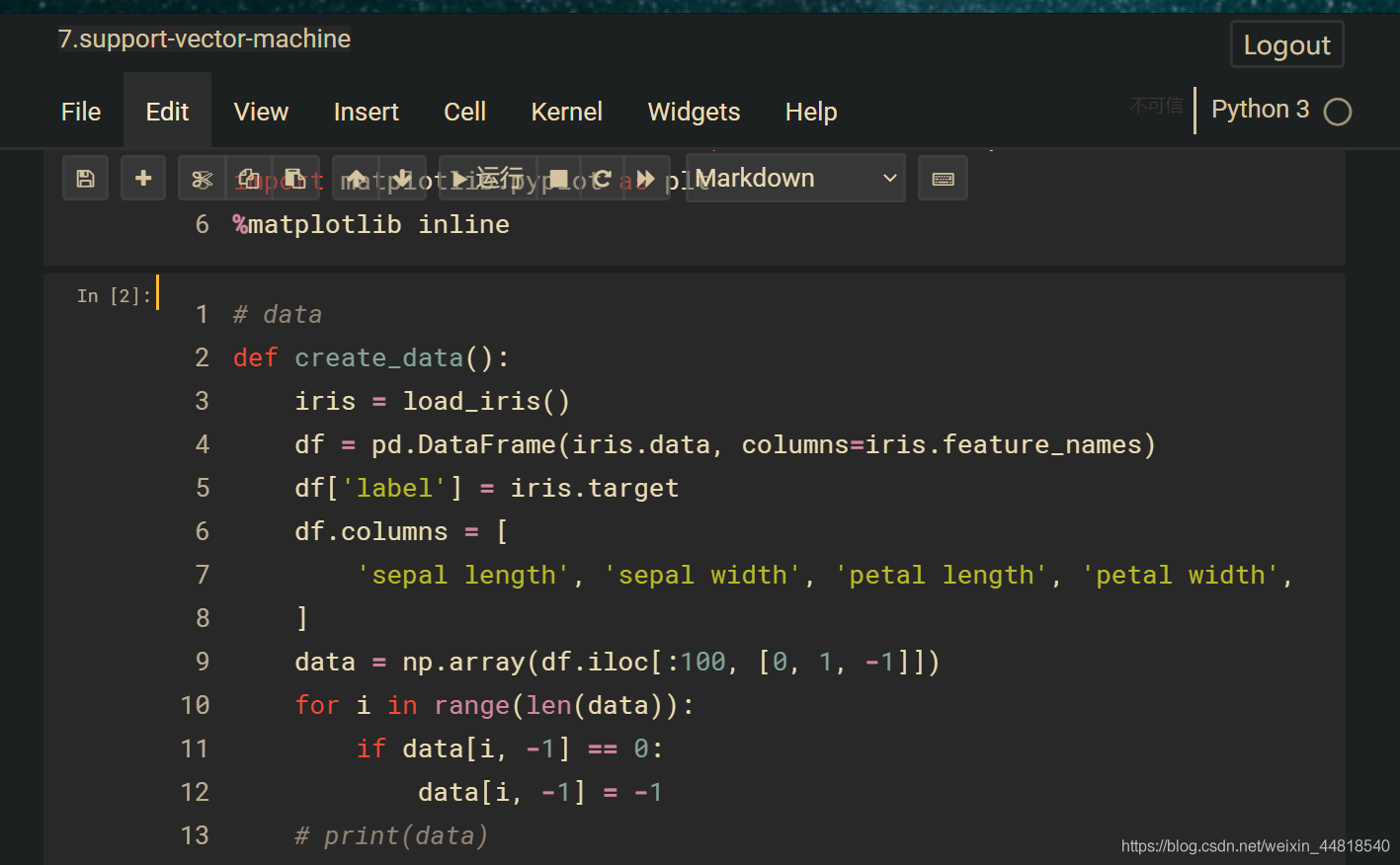Click the Logout button

1286,45
